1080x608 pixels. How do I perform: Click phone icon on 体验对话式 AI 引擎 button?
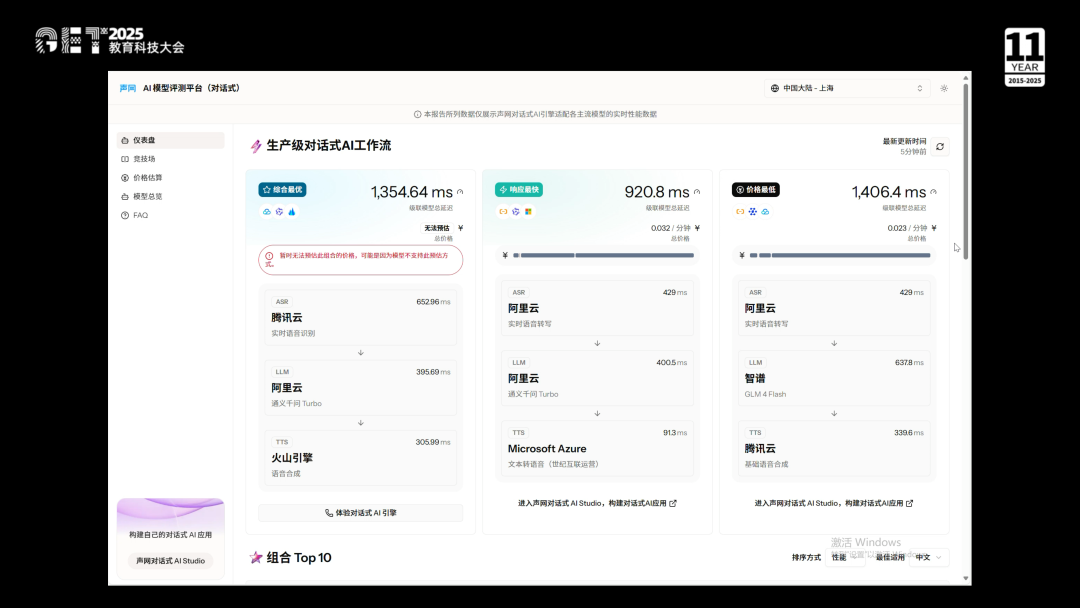point(329,513)
